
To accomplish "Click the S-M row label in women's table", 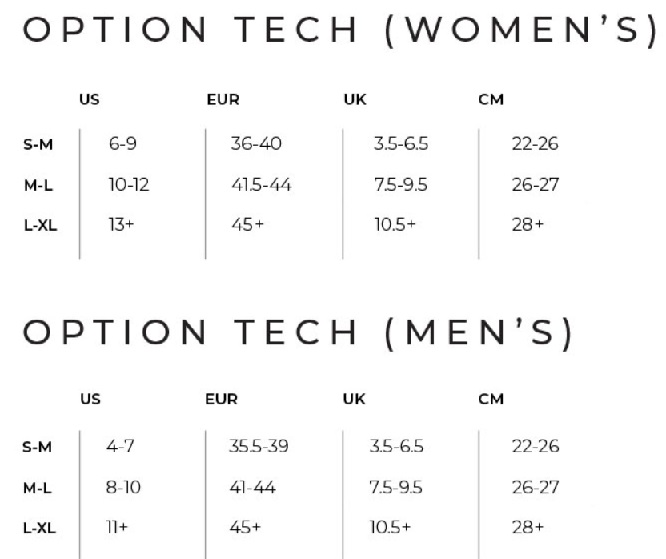I will pyautogui.click(x=38, y=144).
